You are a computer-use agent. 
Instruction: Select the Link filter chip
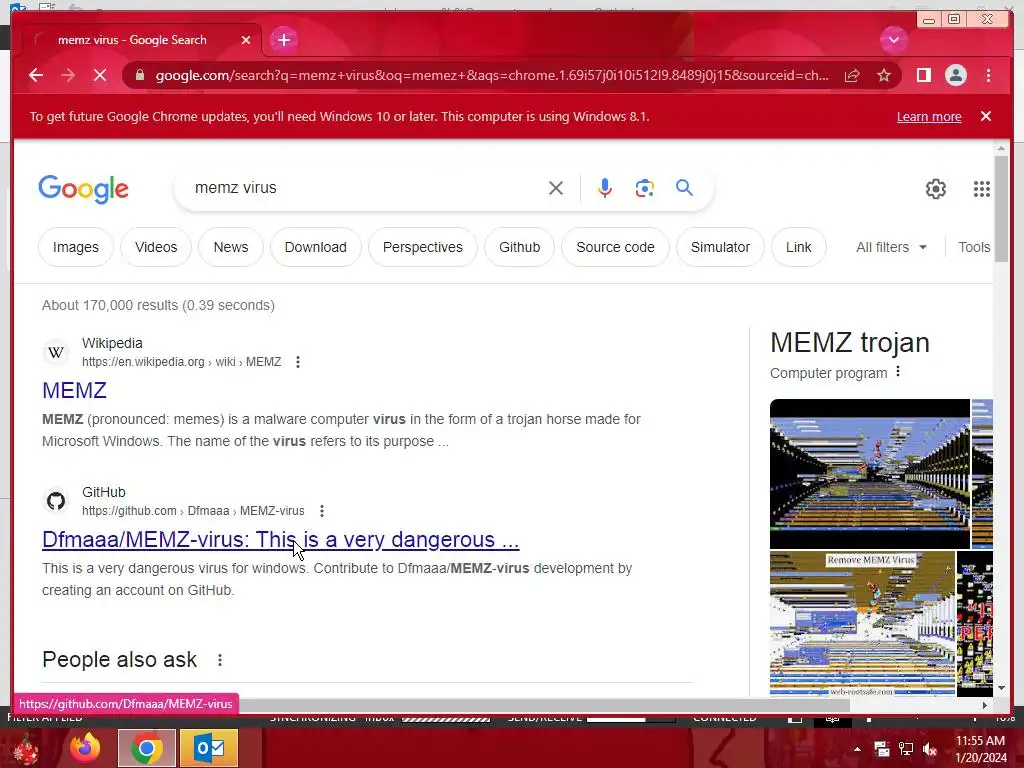pyautogui.click(x=799, y=247)
